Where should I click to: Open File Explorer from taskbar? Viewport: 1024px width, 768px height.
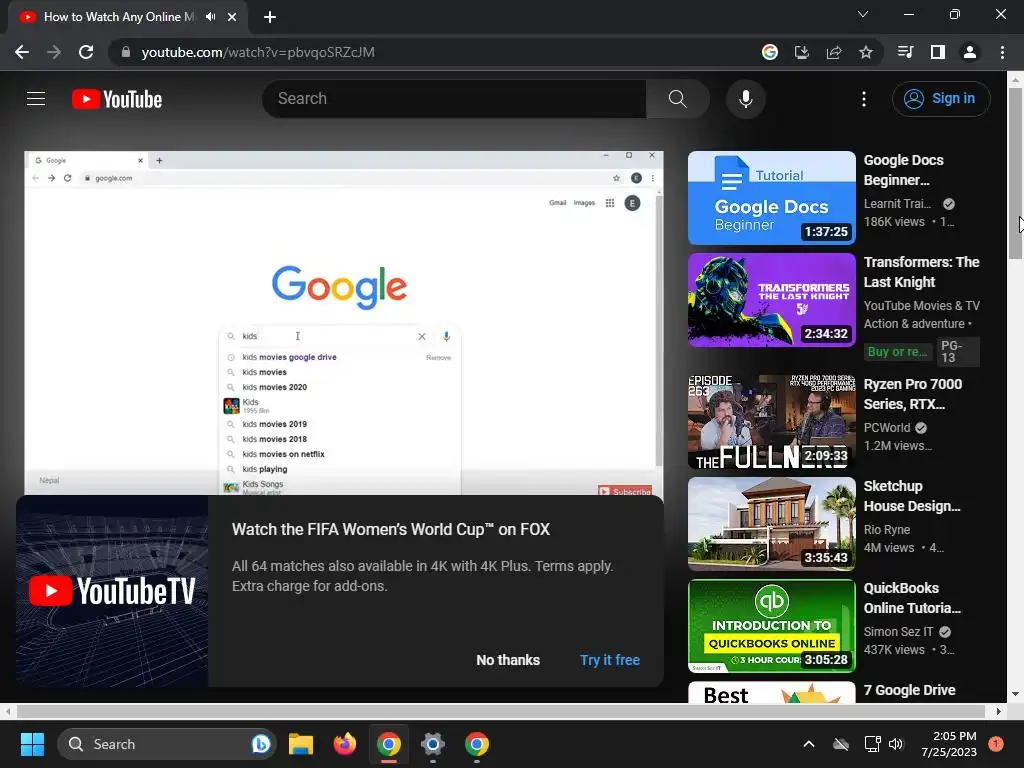coord(301,744)
